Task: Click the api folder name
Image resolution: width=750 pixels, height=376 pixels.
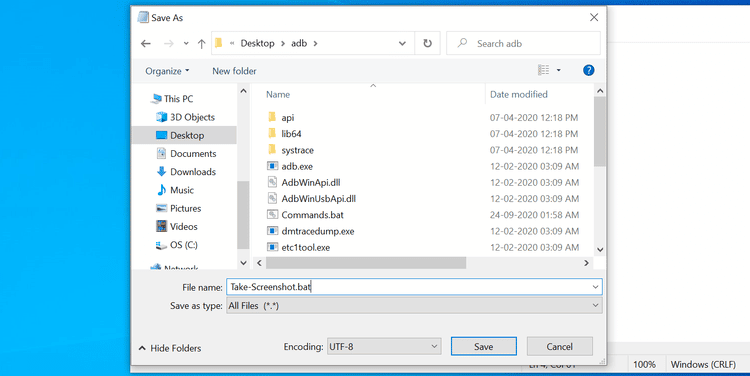Action: pyautogui.click(x=287, y=117)
